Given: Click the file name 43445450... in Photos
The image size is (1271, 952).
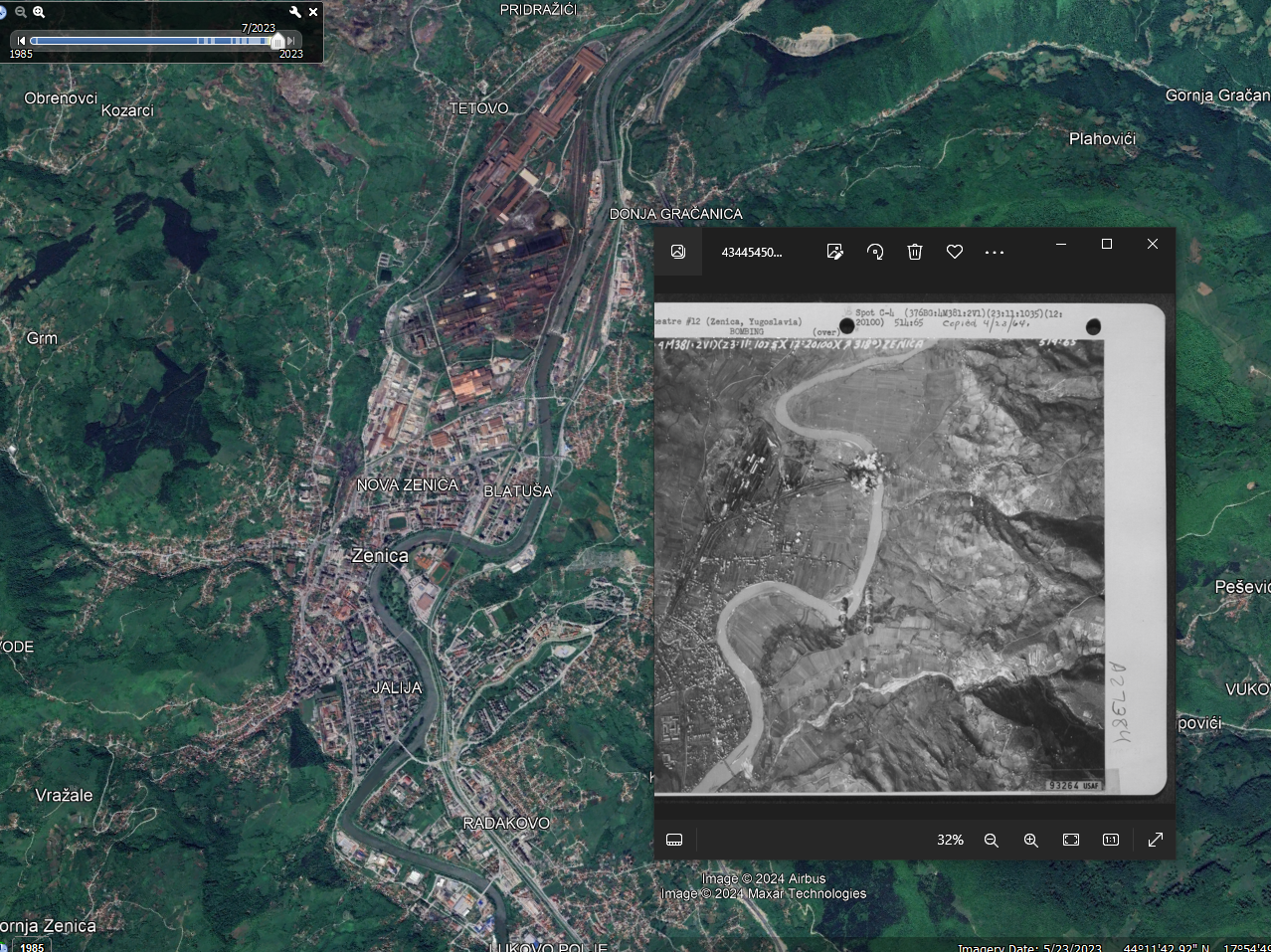Looking at the screenshot, I should [x=752, y=252].
